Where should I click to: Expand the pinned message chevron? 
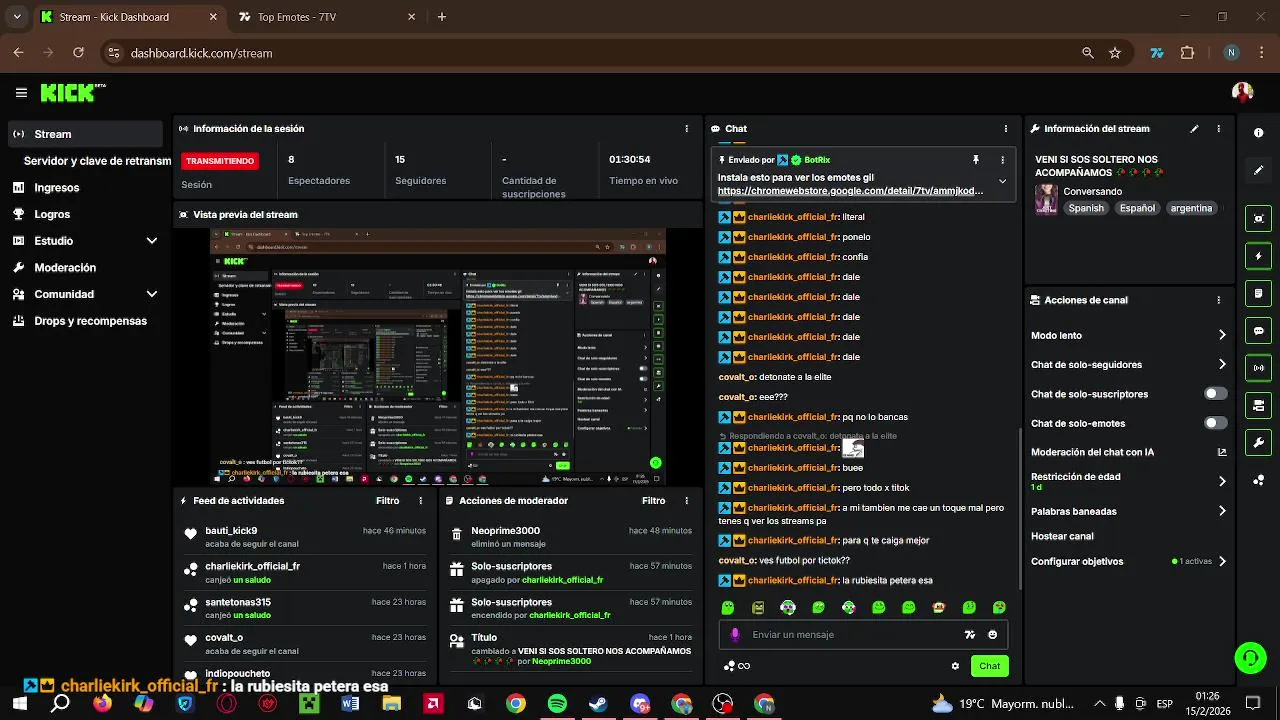point(1002,181)
